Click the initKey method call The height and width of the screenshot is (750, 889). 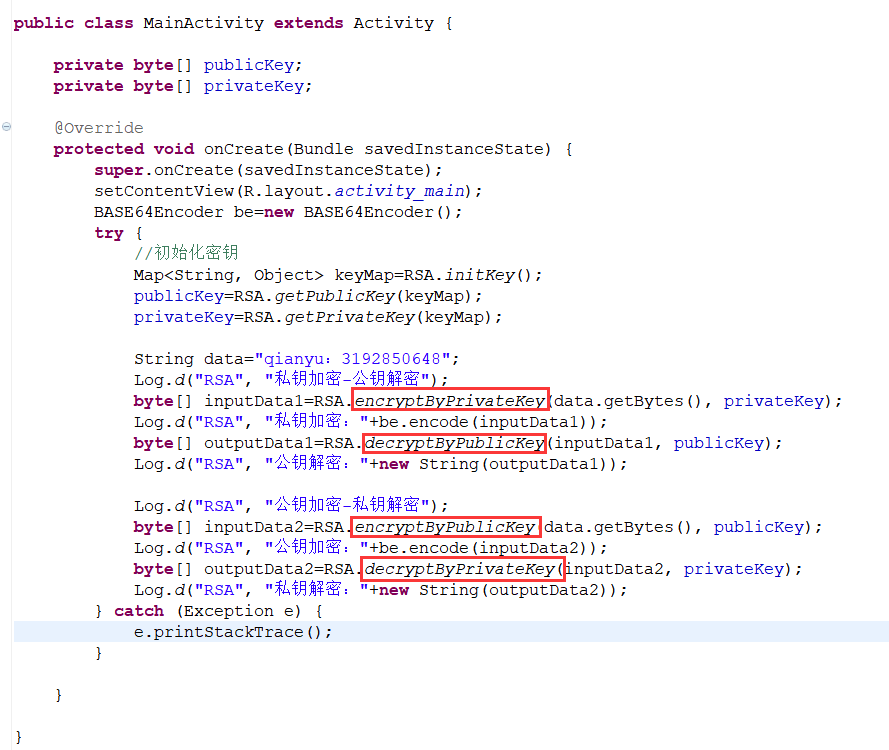[x=479, y=276]
